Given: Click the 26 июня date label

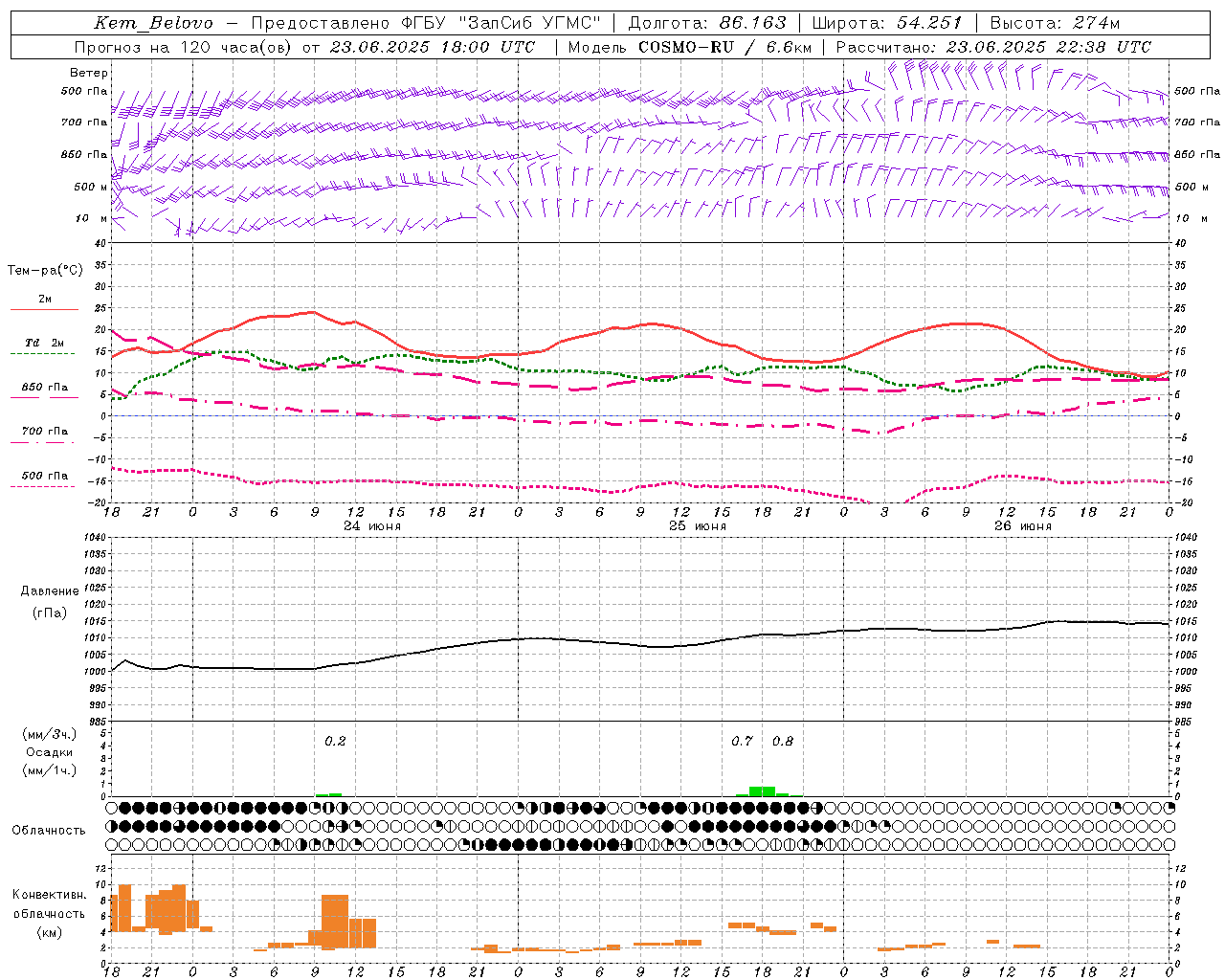Looking at the screenshot, I should (x=1023, y=526).
